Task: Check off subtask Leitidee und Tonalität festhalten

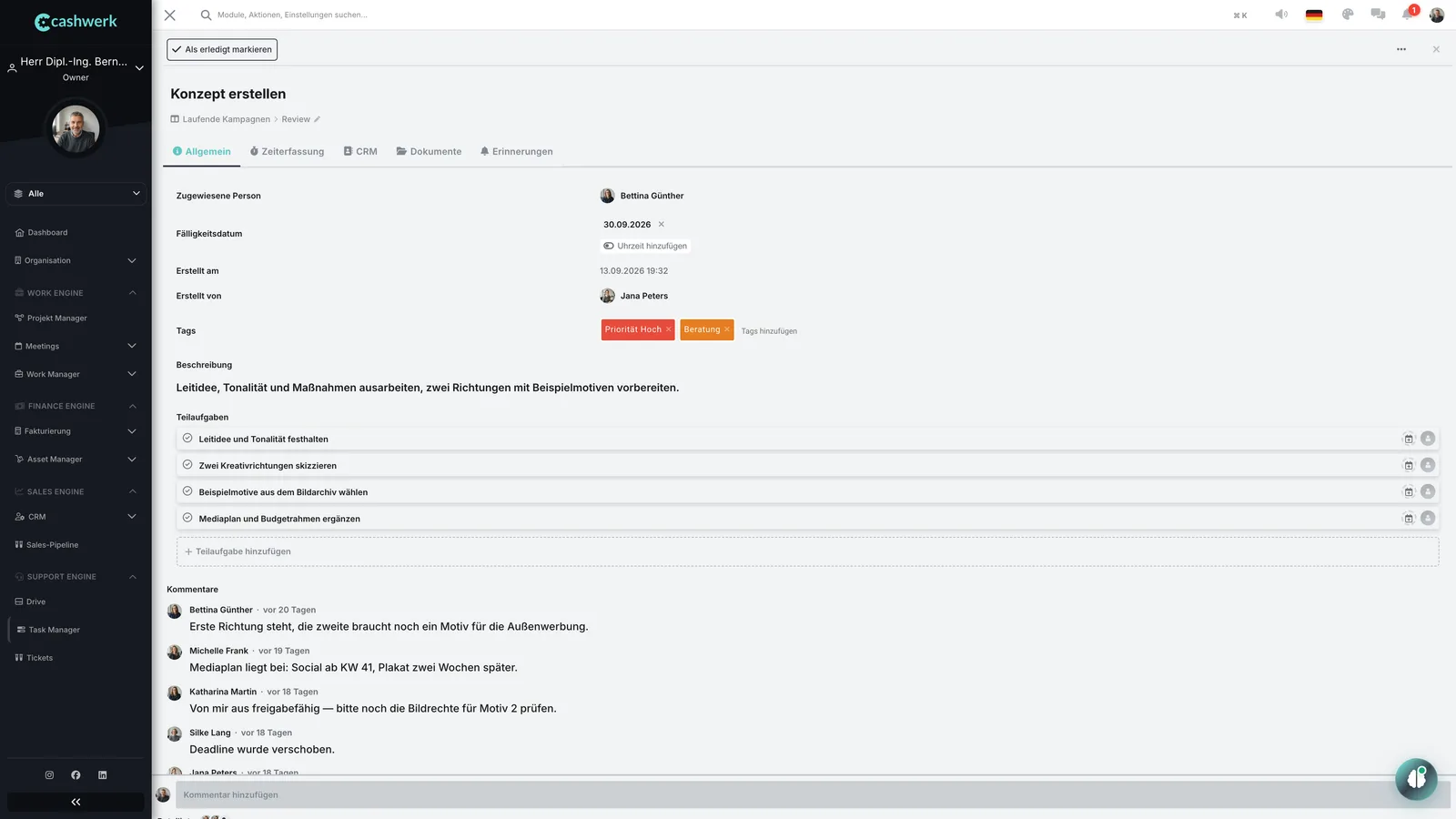Action: [x=187, y=438]
